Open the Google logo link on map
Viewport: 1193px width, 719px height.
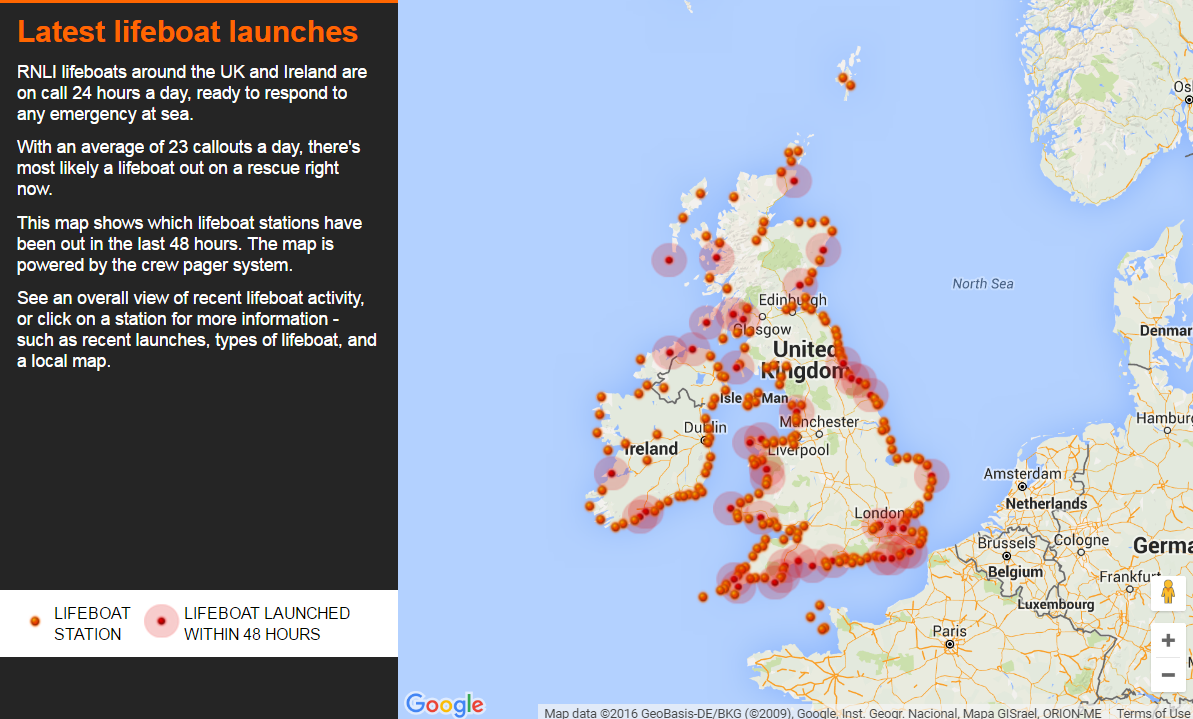pos(444,704)
